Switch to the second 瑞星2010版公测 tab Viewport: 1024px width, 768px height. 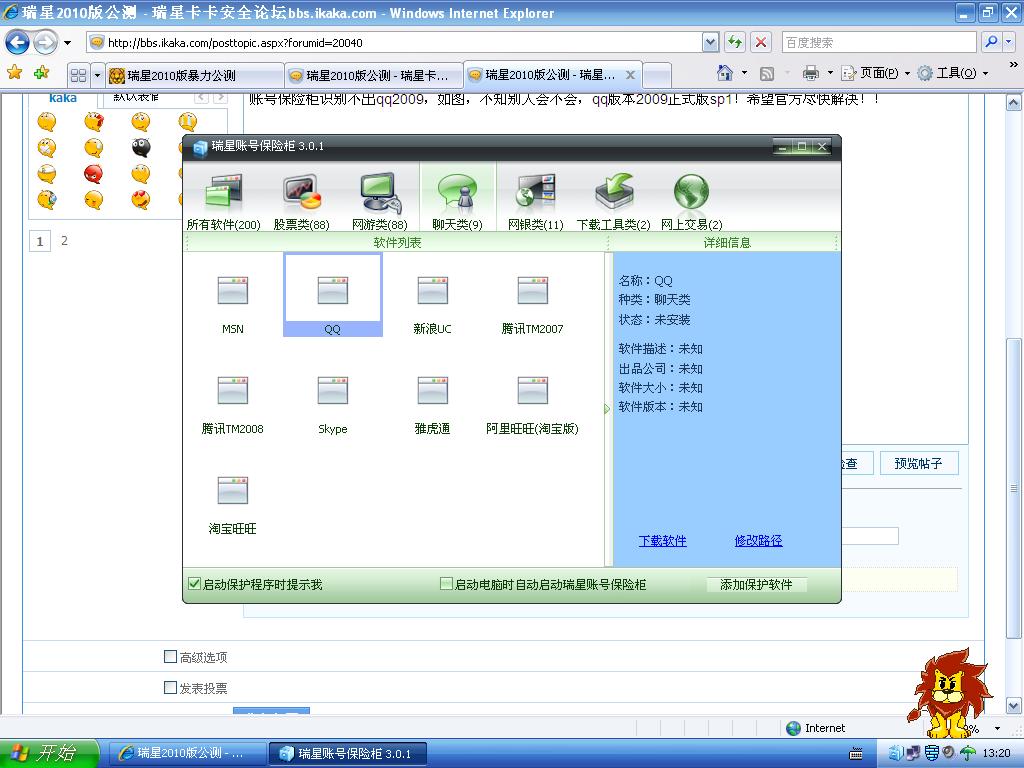pos(374,76)
